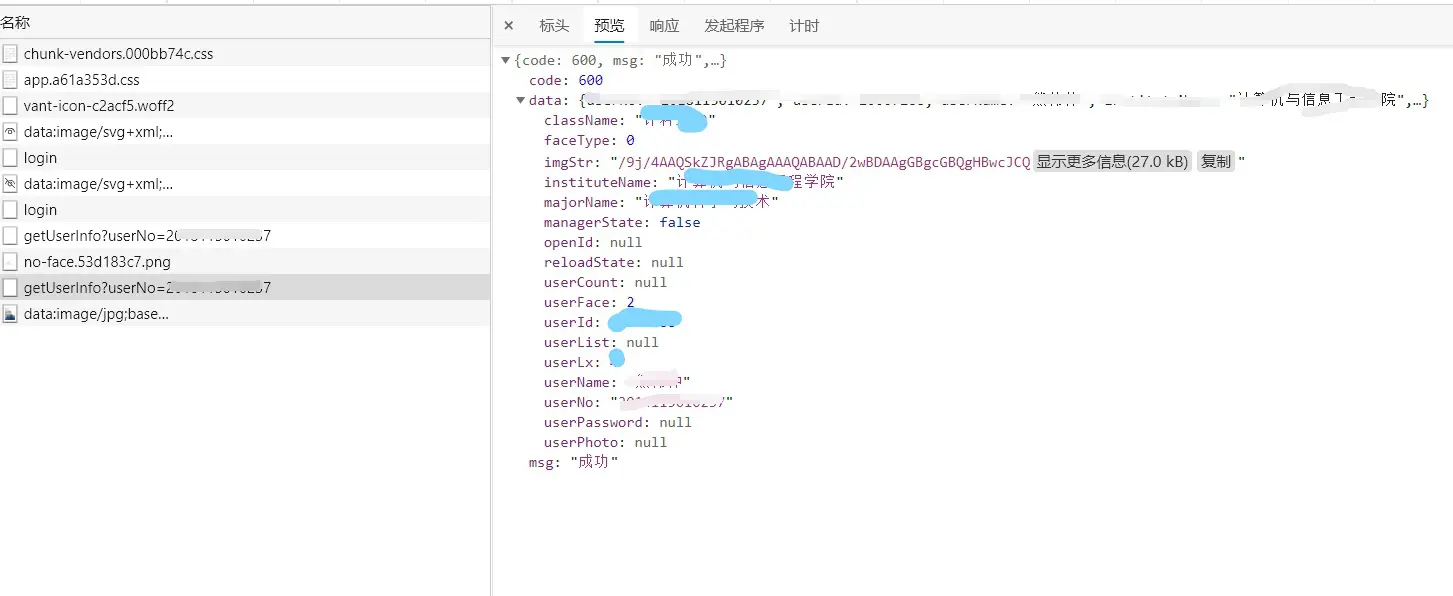This screenshot has height=596, width=1453.
Task: Close the request details panel
Action: (509, 26)
